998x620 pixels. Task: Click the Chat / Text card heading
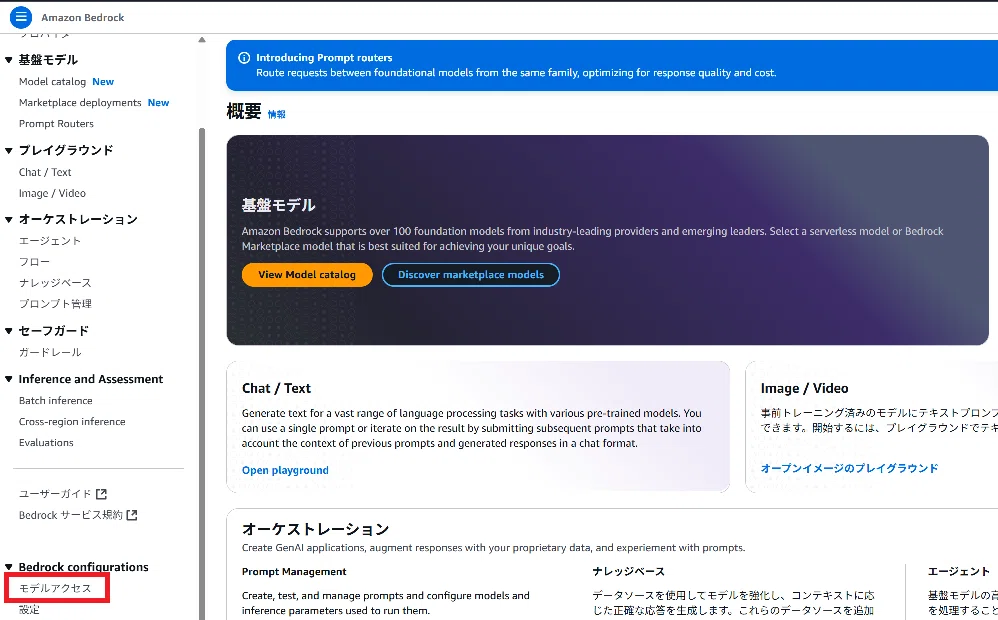click(276, 388)
